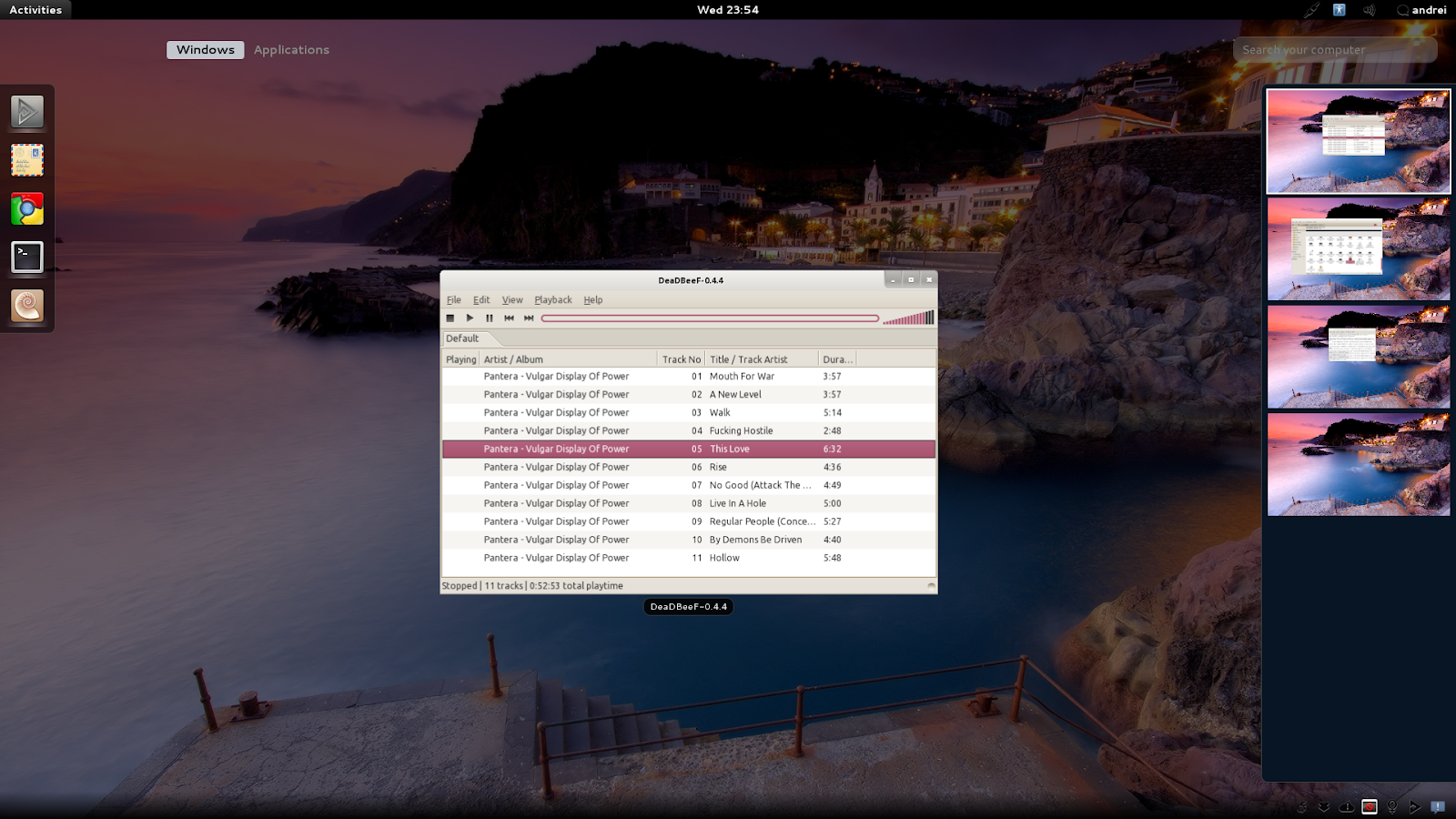Image resolution: width=1456 pixels, height=819 pixels.
Task: Select the highlighted track This Love
Action: (689, 450)
